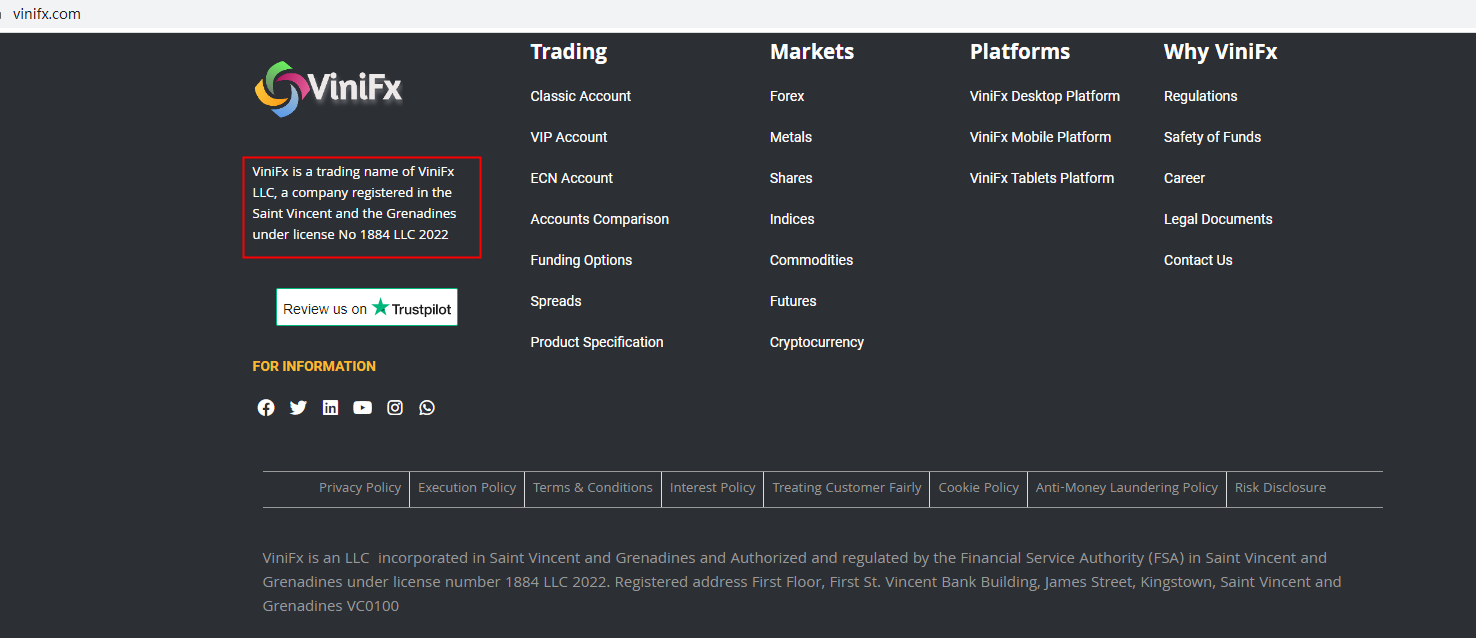Open the Career link
The height and width of the screenshot is (638, 1476).
click(1184, 178)
